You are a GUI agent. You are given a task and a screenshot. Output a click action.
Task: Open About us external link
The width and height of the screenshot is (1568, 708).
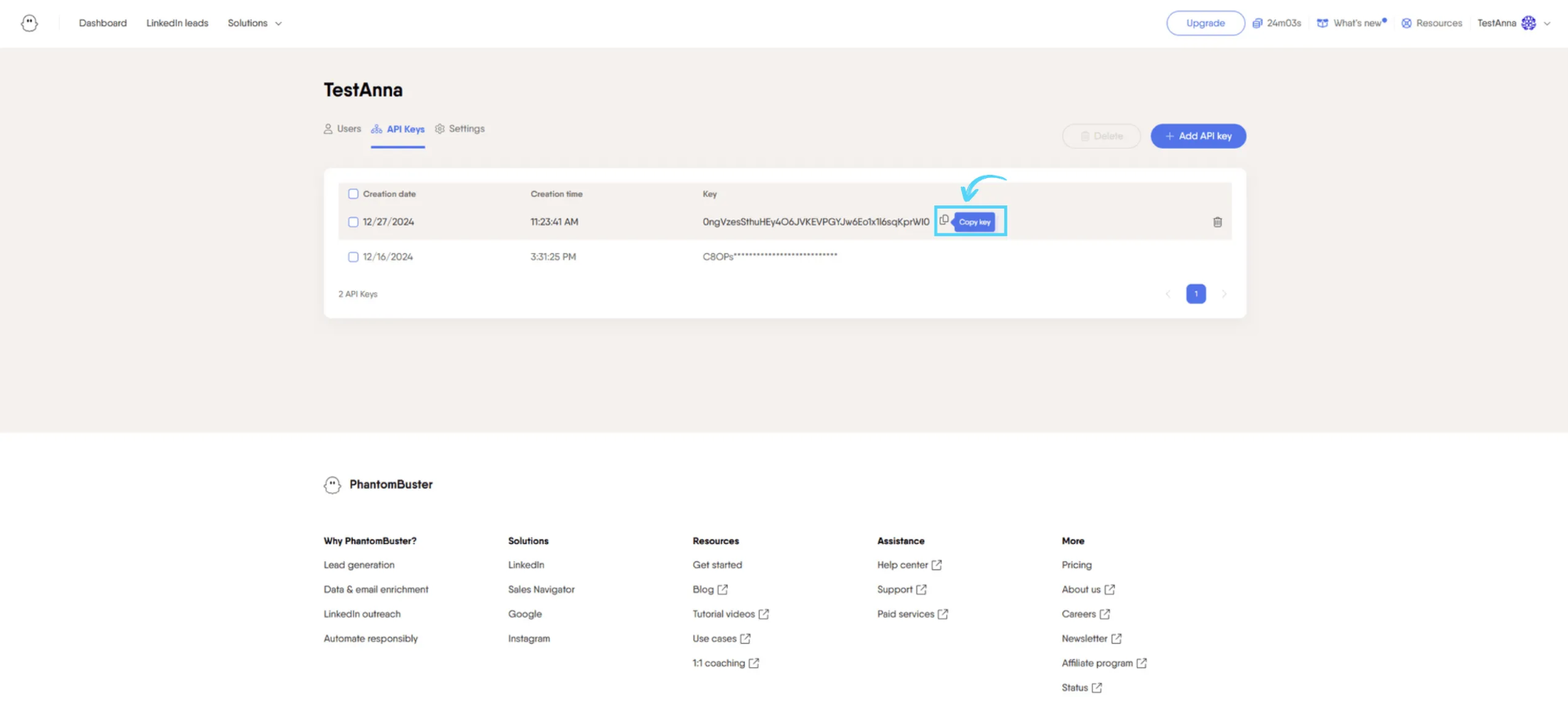(1088, 590)
